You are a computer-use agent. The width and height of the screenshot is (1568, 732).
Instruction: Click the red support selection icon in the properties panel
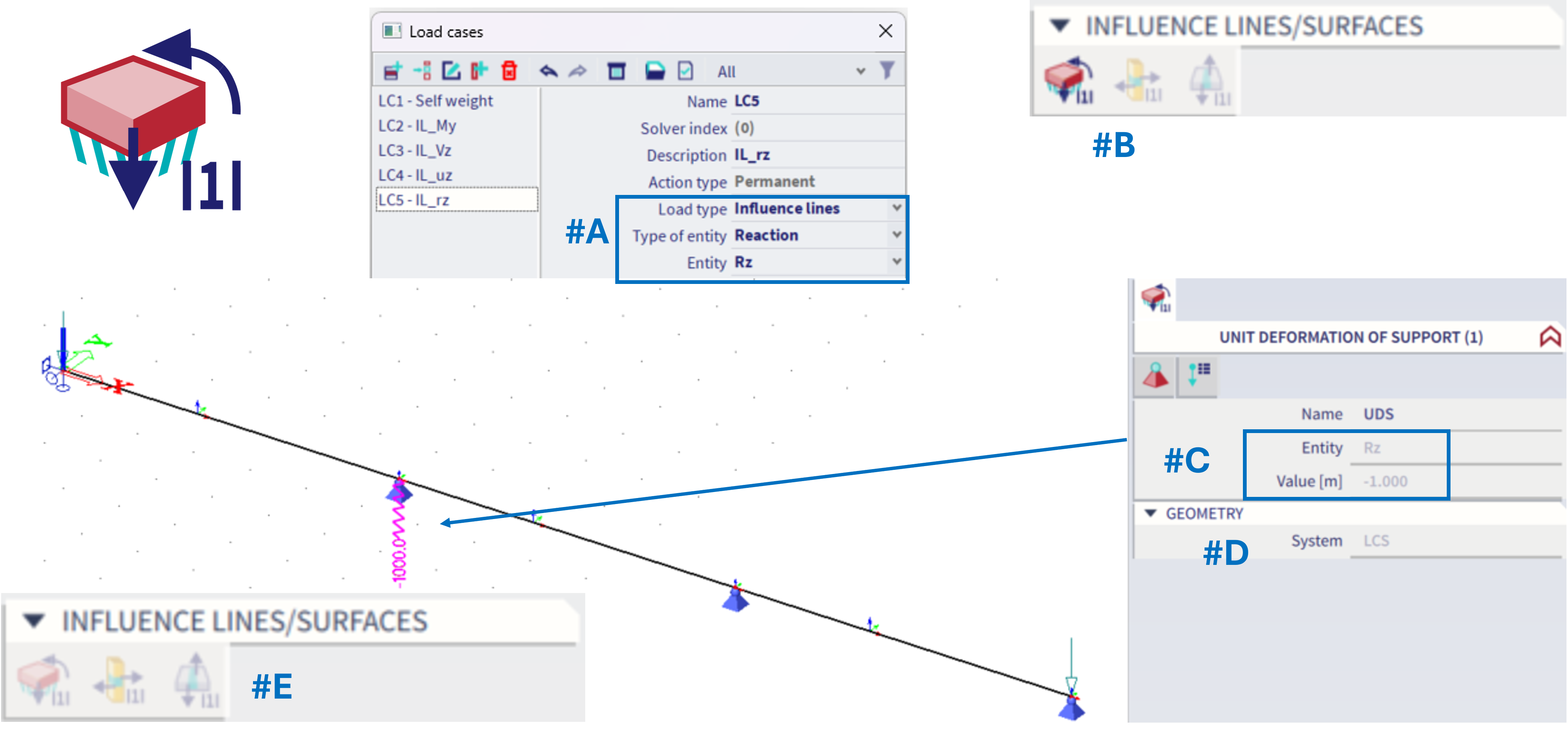(x=1155, y=376)
